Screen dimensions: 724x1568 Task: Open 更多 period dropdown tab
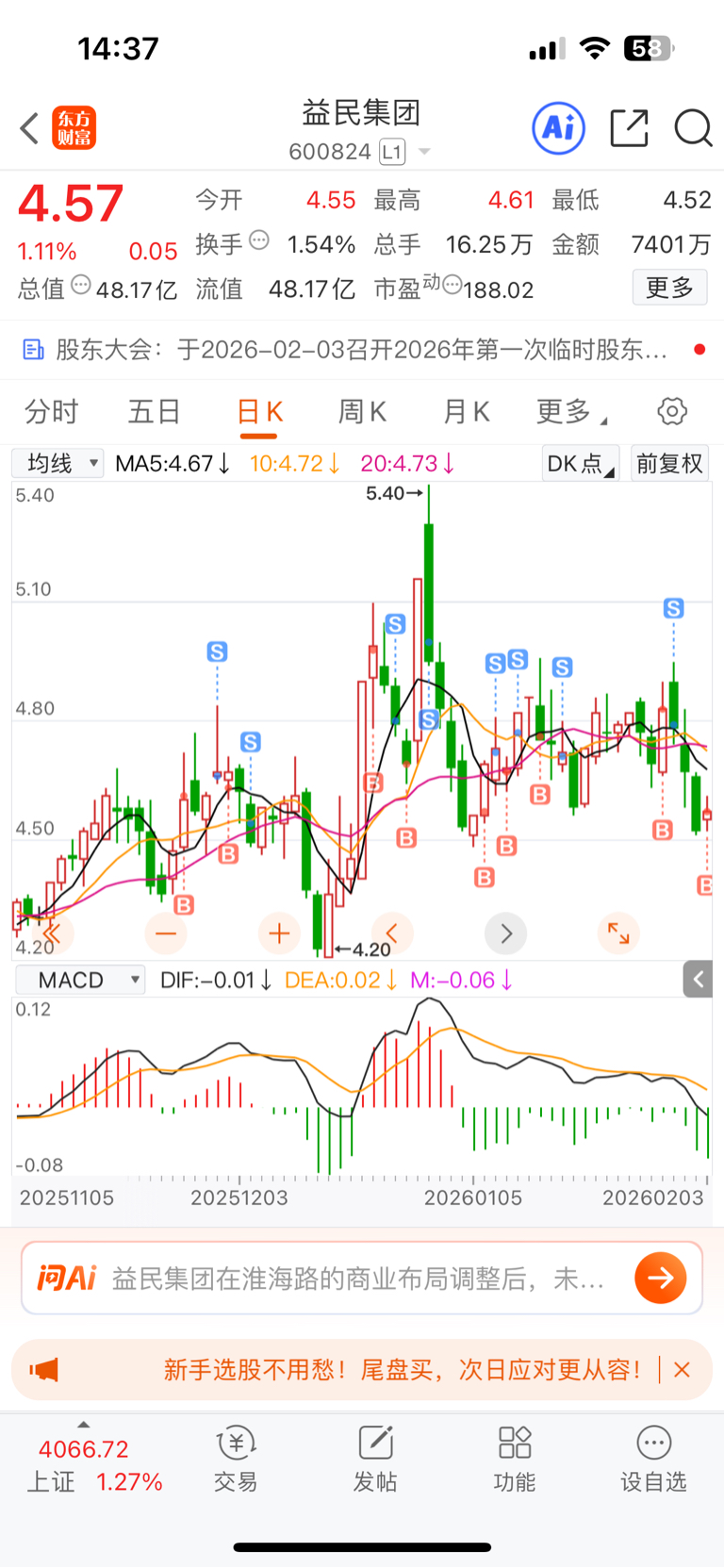[571, 411]
